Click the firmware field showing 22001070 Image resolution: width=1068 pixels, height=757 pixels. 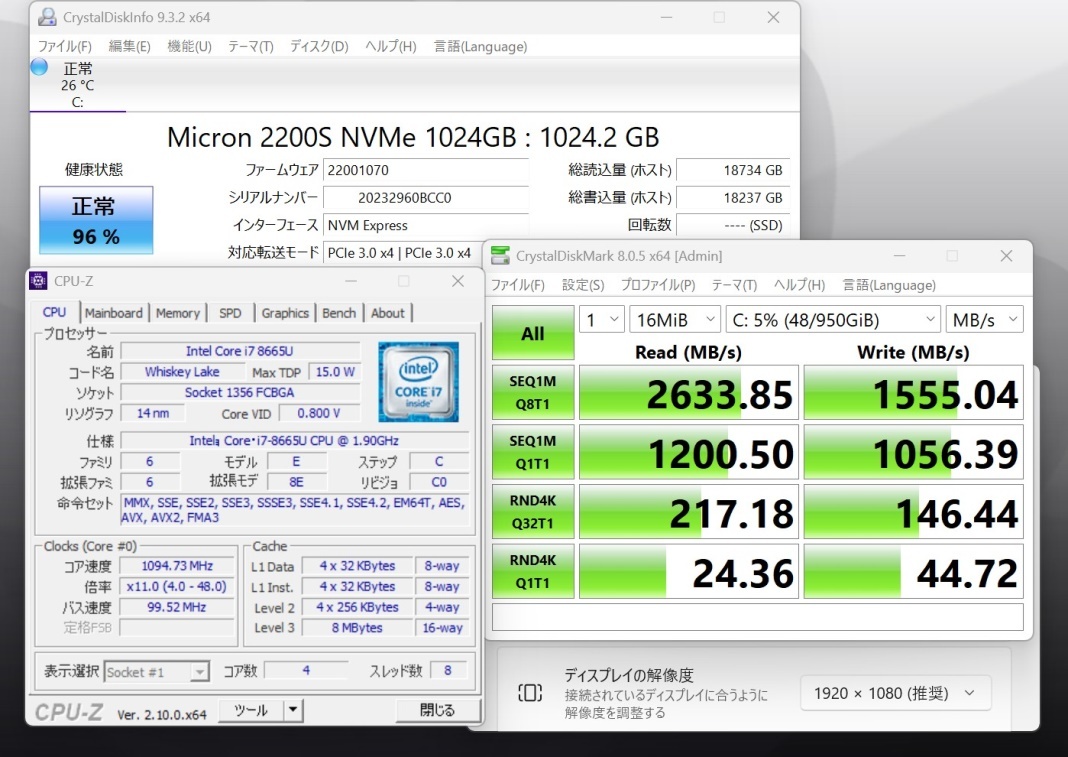(426, 170)
